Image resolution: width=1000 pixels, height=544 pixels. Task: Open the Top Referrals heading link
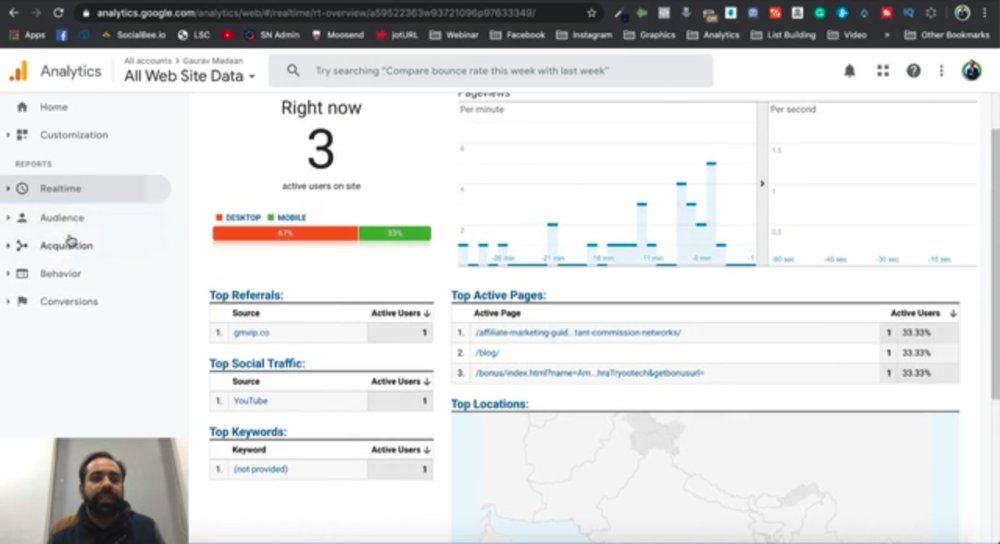click(x=246, y=295)
